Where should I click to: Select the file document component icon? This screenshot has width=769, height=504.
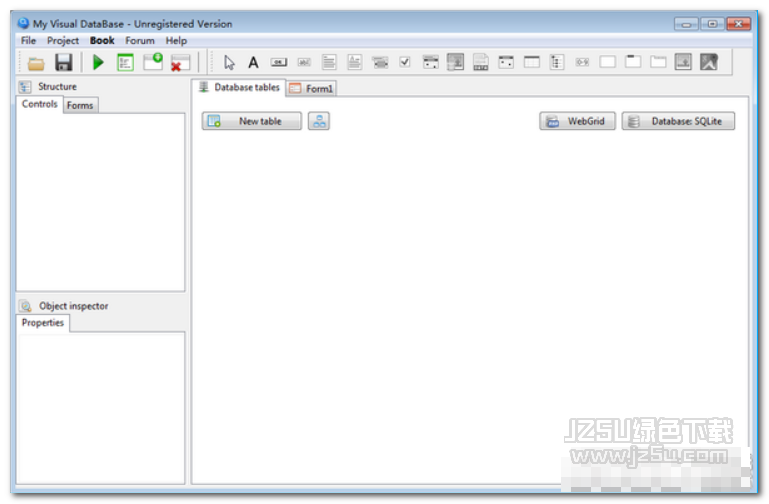[481, 62]
